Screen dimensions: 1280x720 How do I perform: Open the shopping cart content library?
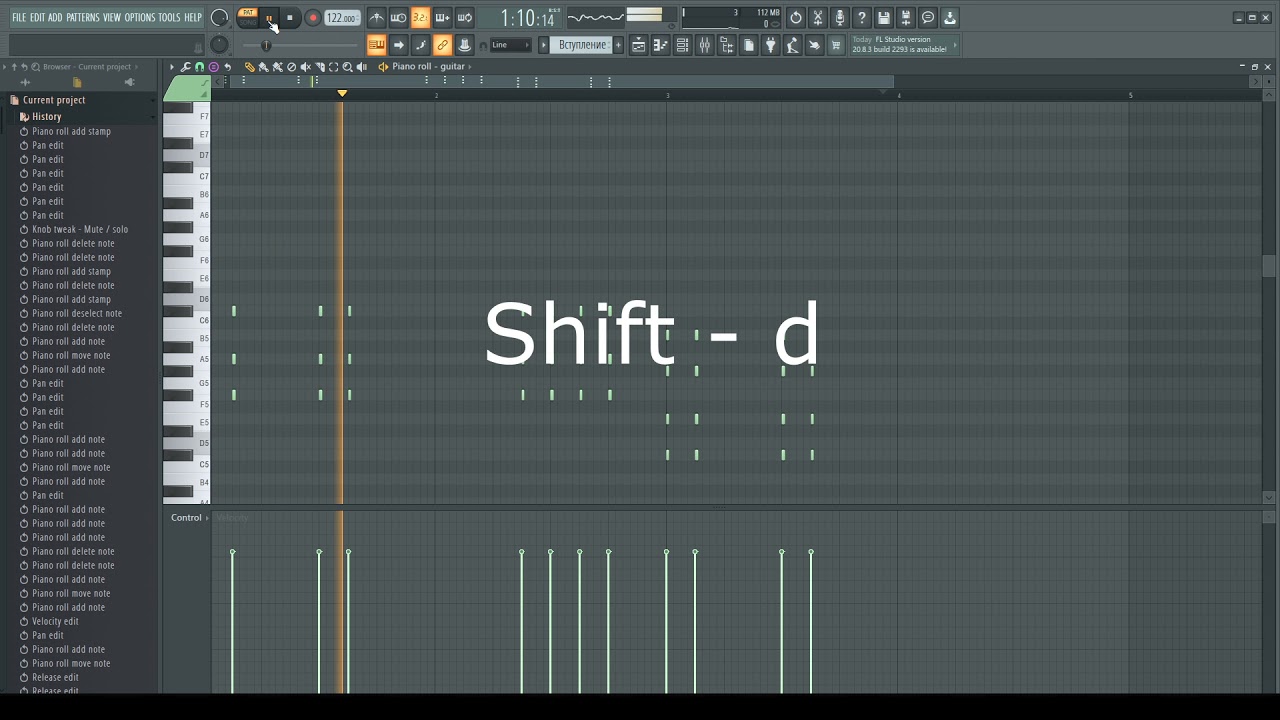(x=836, y=45)
